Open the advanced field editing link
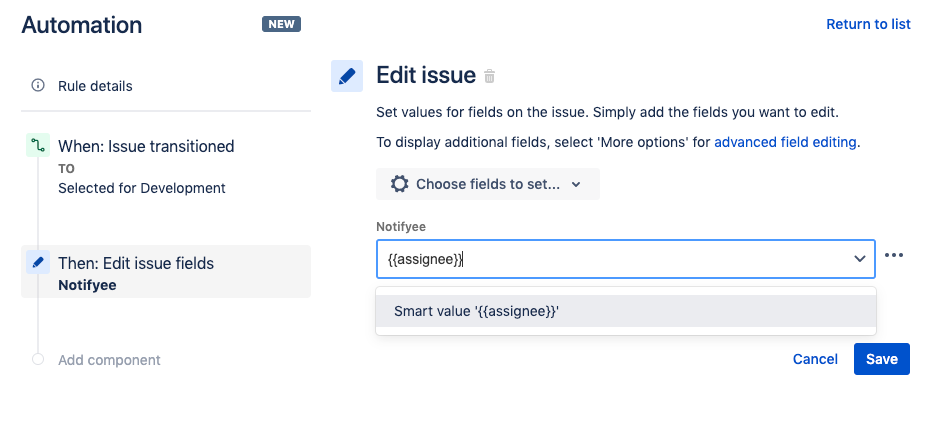Viewport: 933px width, 421px height. [x=785, y=142]
